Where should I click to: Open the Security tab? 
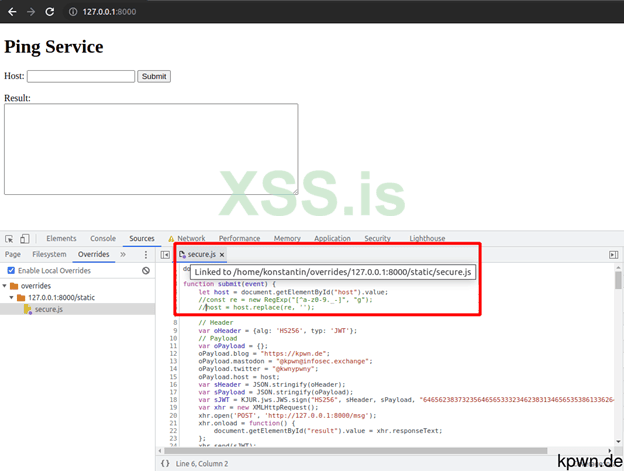(x=377, y=238)
